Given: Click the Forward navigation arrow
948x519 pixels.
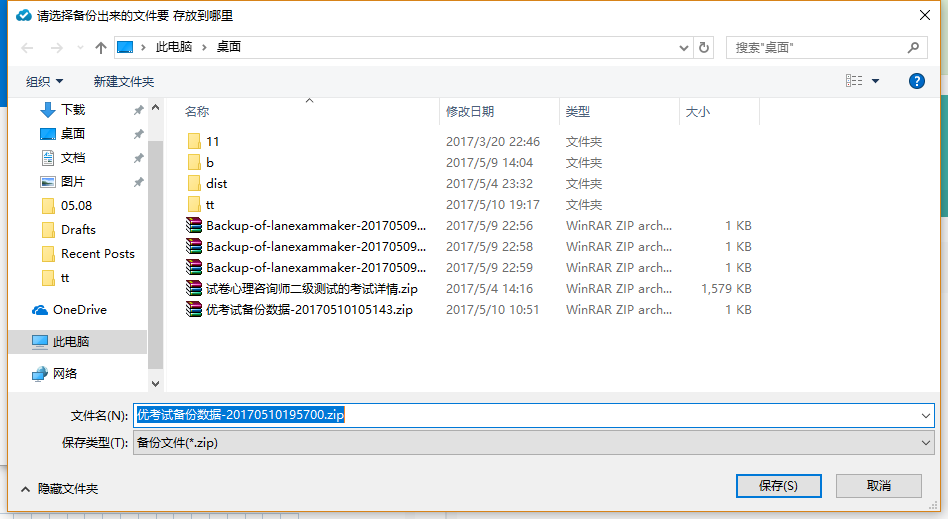Looking at the screenshot, I should coord(56,48).
